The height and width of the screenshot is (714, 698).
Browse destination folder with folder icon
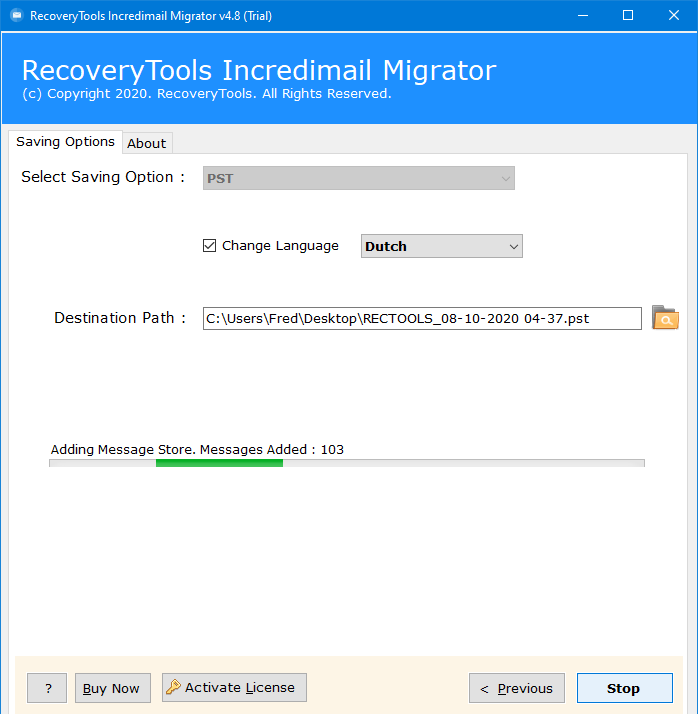[x=665, y=318]
